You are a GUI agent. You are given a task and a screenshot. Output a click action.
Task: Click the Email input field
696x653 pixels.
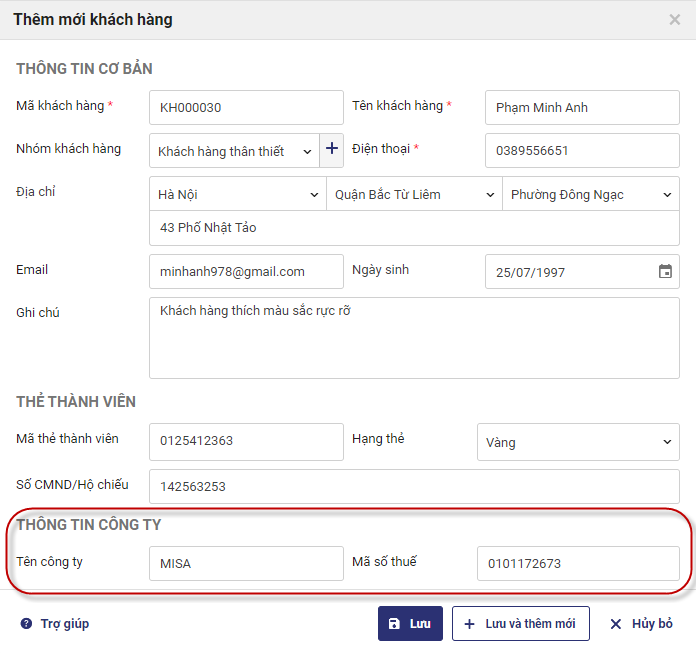coord(245,271)
